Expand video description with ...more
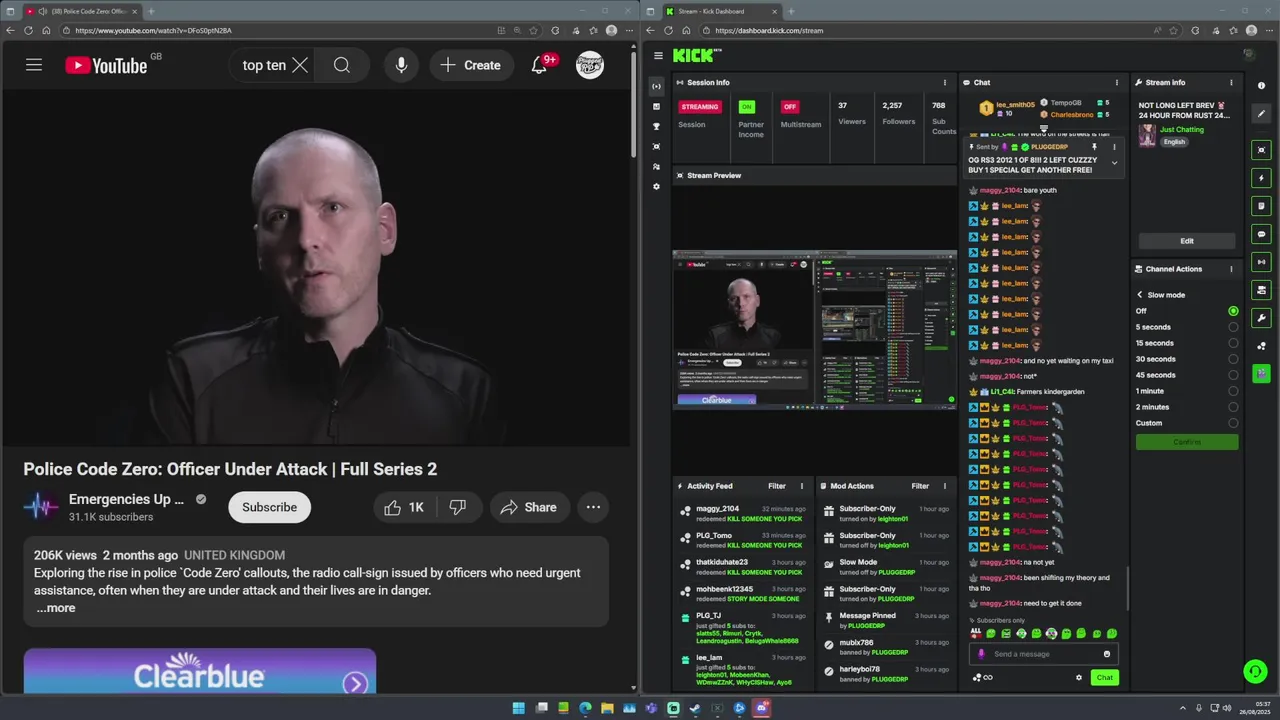1280x720 pixels. [56, 608]
